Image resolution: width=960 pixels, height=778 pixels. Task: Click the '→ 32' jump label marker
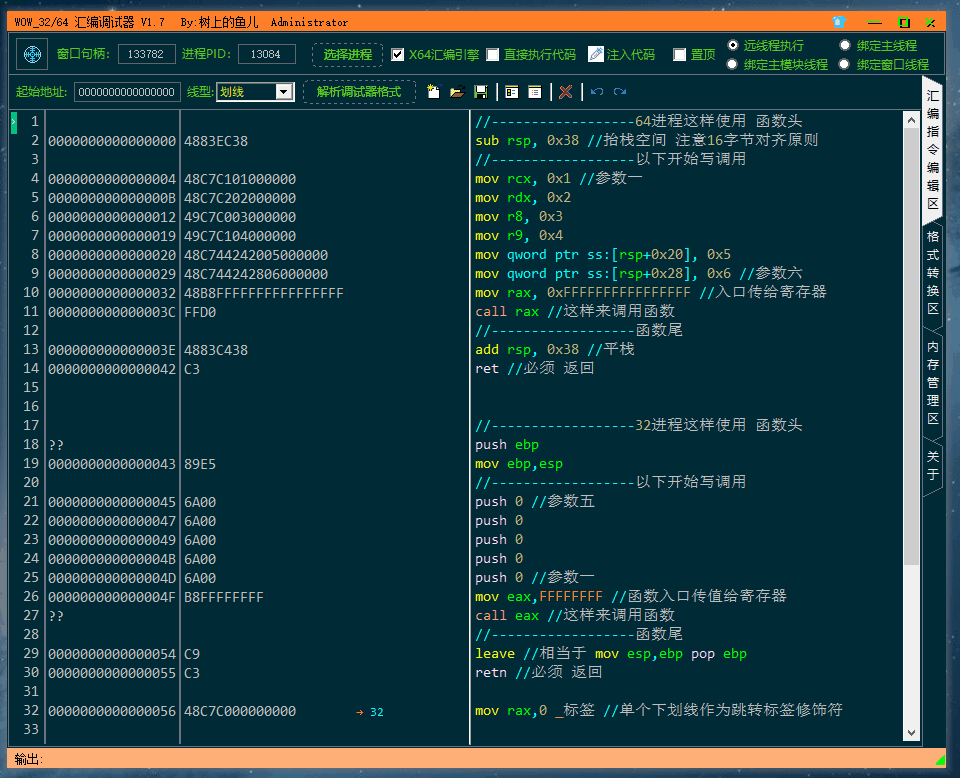click(x=370, y=712)
